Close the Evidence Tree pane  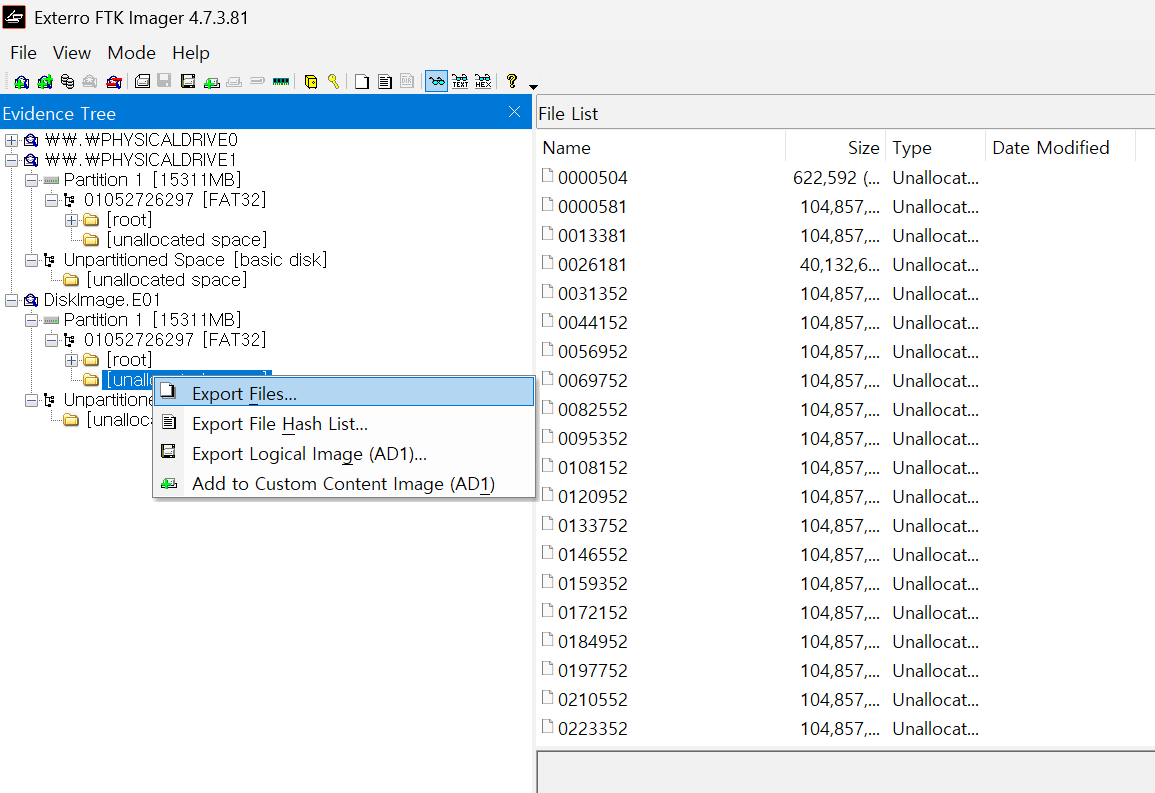coord(514,112)
